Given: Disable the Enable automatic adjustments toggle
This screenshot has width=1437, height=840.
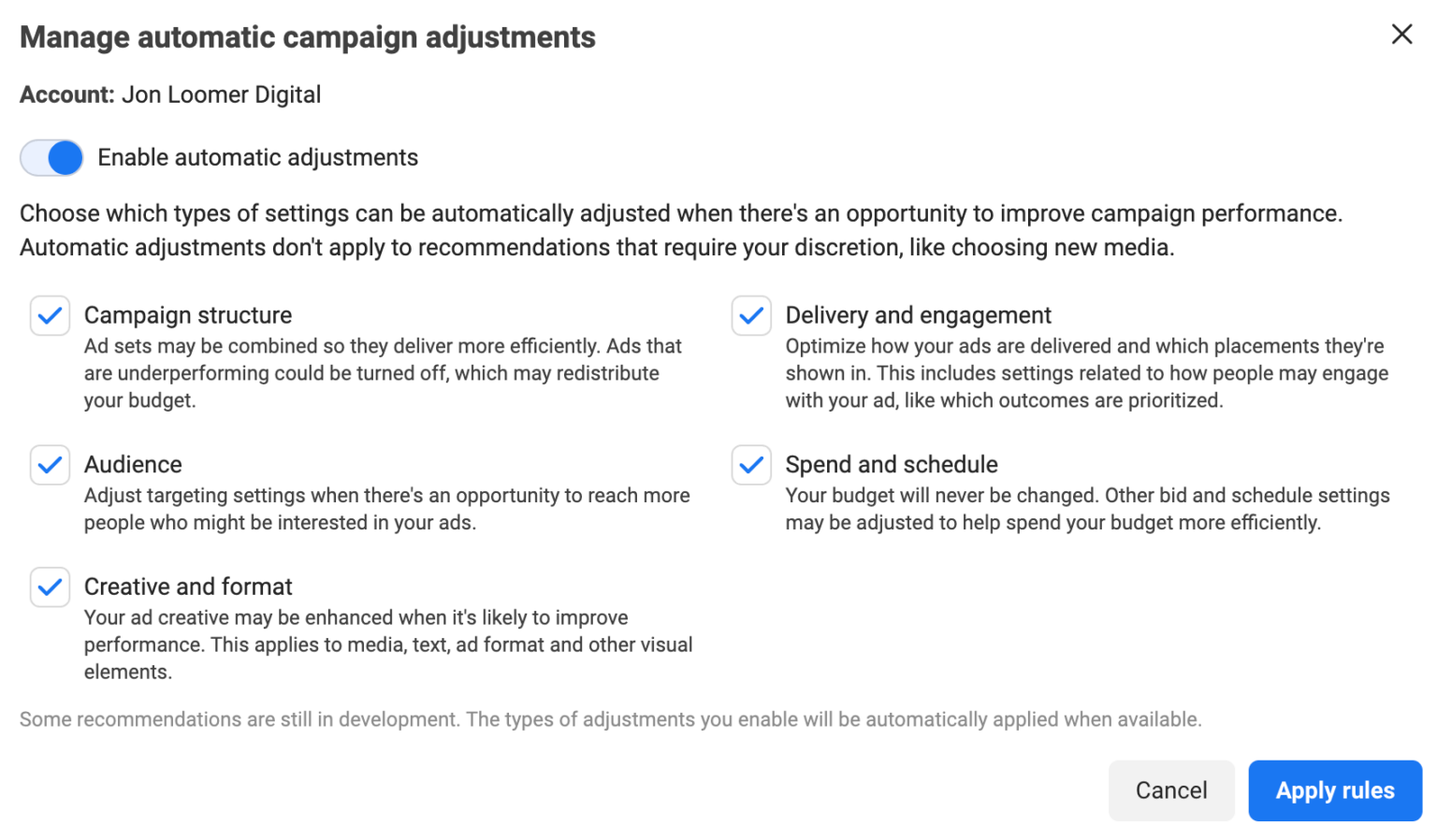Looking at the screenshot, I should click(51, 157).
